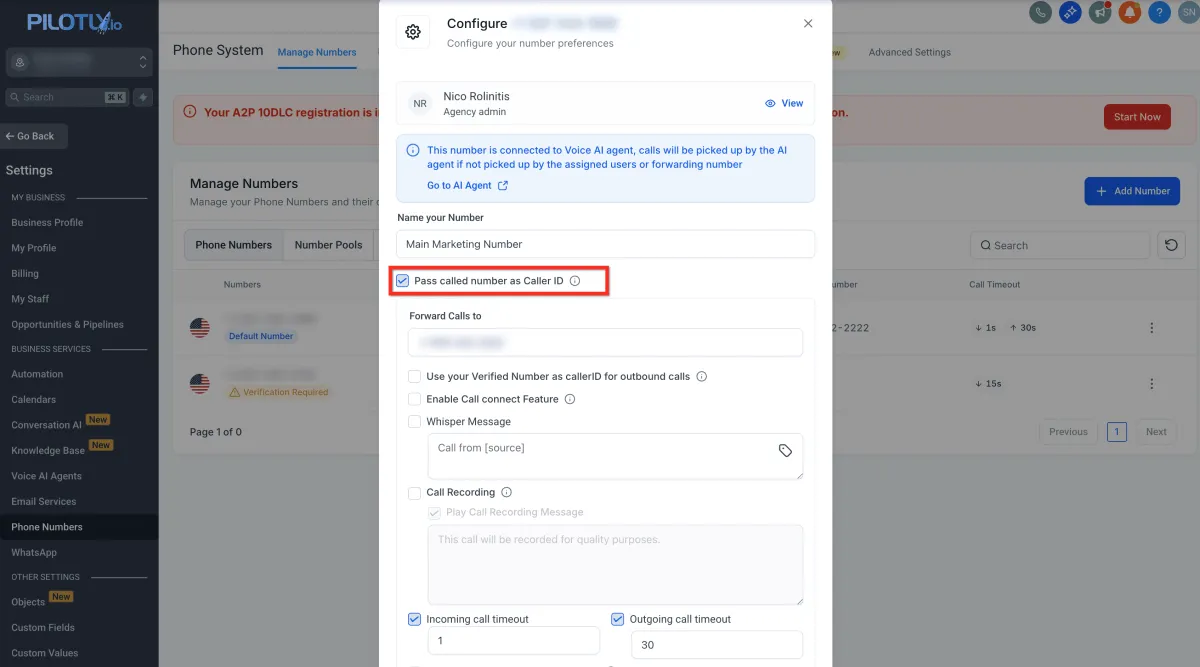This screenshot has height=667, width=1200.
Task: Switch to the Number Pools tab
Action: click(x=328, y=245)
